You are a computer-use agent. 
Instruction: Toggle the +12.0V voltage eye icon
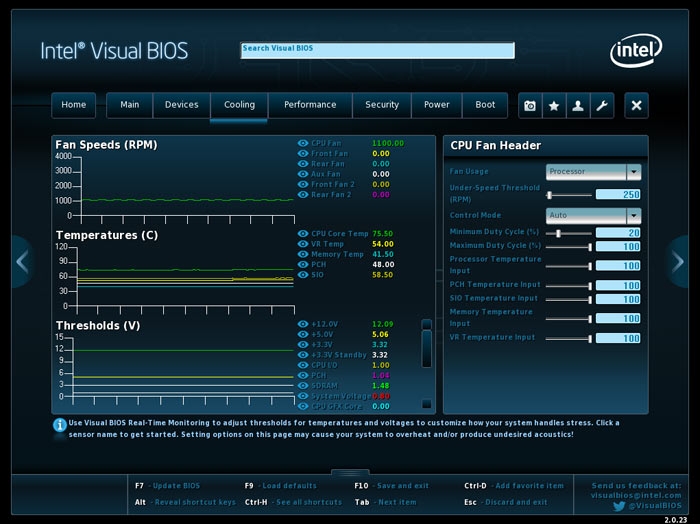(x=303, y=324)
